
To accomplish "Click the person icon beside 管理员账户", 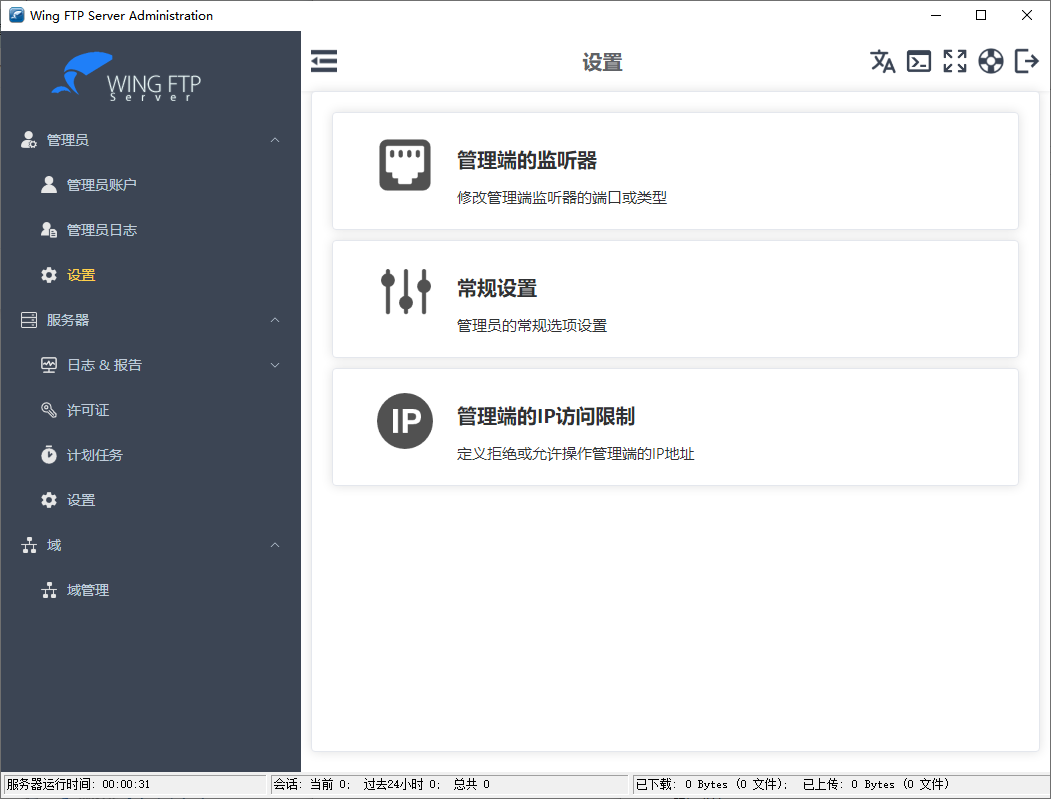I will click(49, 184).
